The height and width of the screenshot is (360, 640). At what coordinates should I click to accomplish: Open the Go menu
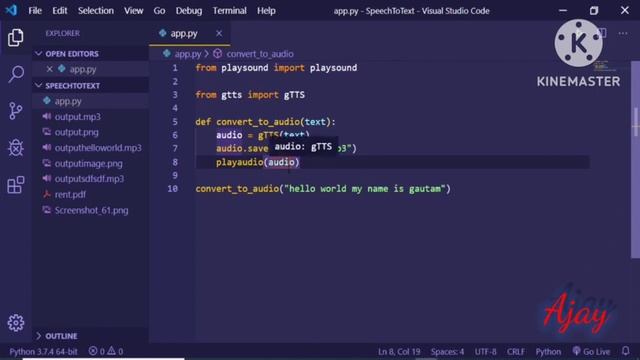159,11
